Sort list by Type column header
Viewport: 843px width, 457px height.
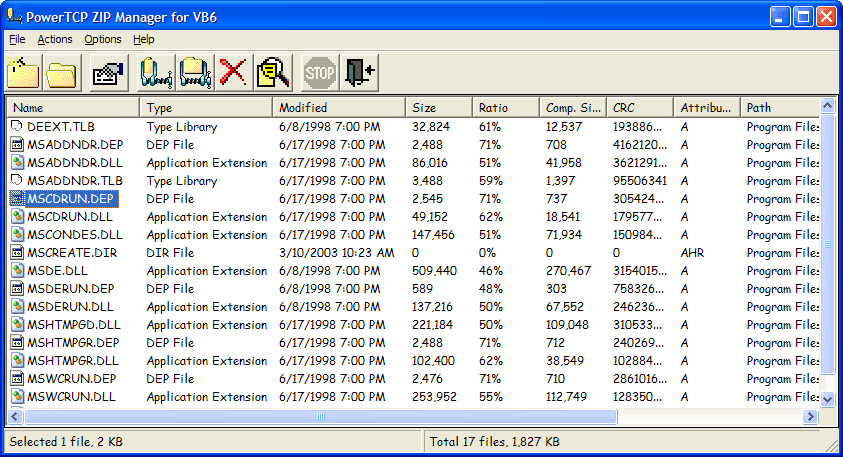click(206, 108)
